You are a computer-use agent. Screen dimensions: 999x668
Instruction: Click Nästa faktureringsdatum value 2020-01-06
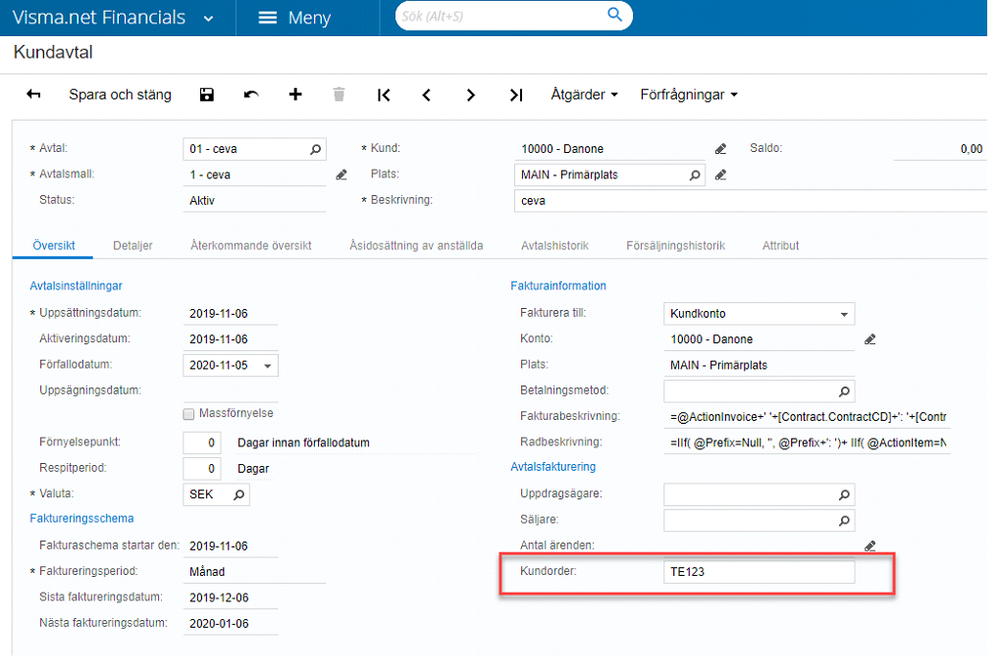point(219,623)
